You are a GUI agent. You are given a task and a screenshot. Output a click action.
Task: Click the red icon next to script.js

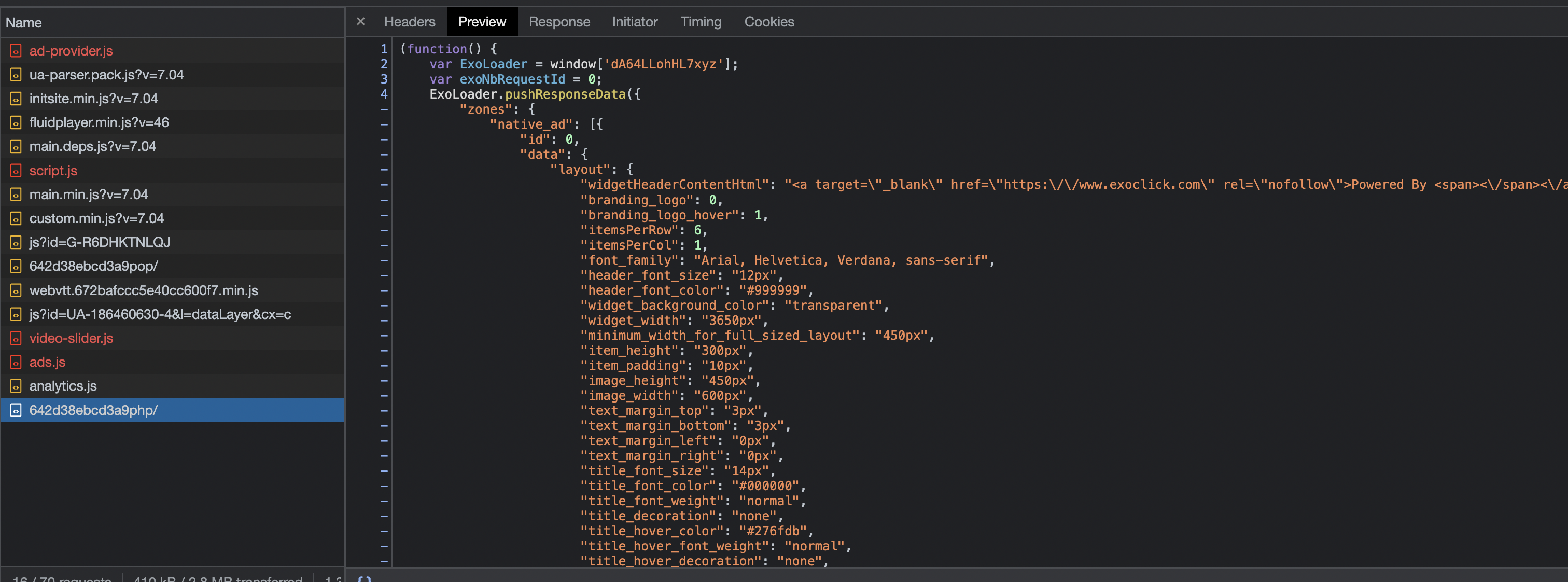pos(16,171)
